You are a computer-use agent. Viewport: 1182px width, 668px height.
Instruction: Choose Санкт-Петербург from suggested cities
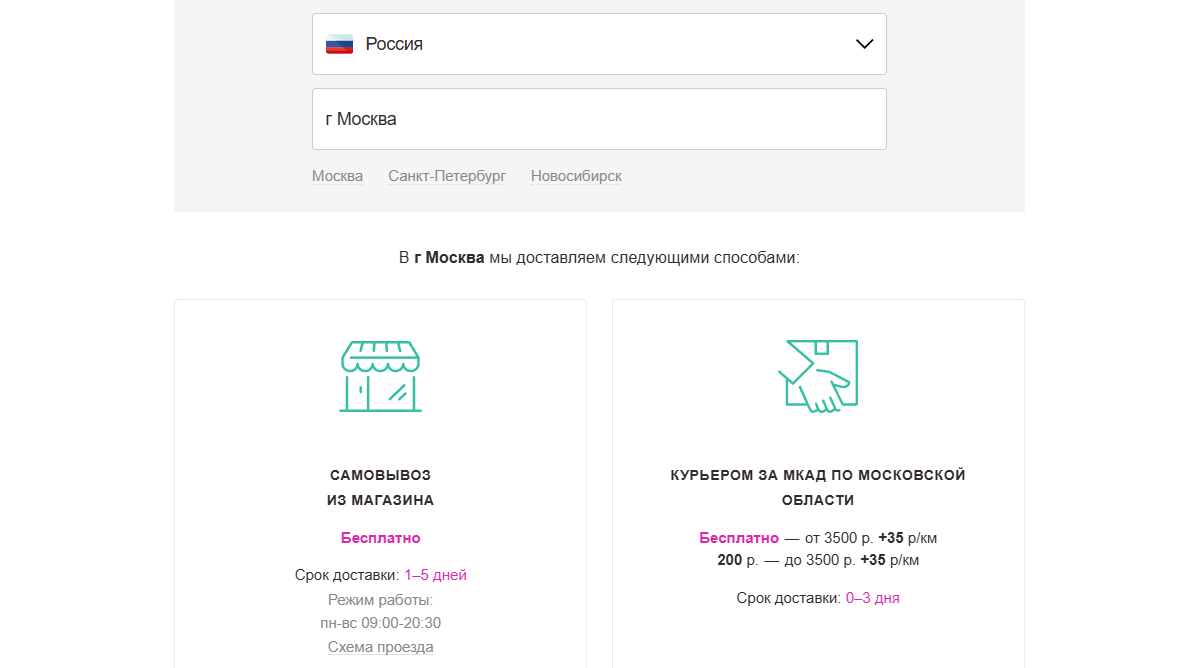(x=447, y=175)
